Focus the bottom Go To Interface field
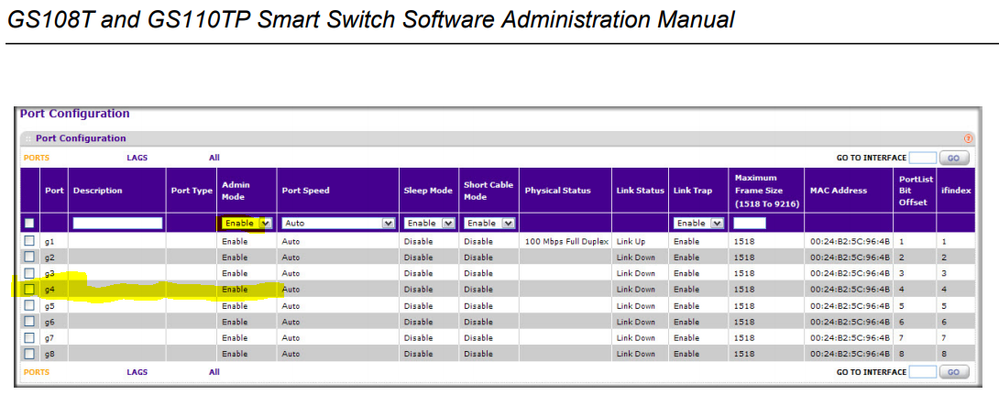Viewport: 999px width, 406px height. [923, 372]
